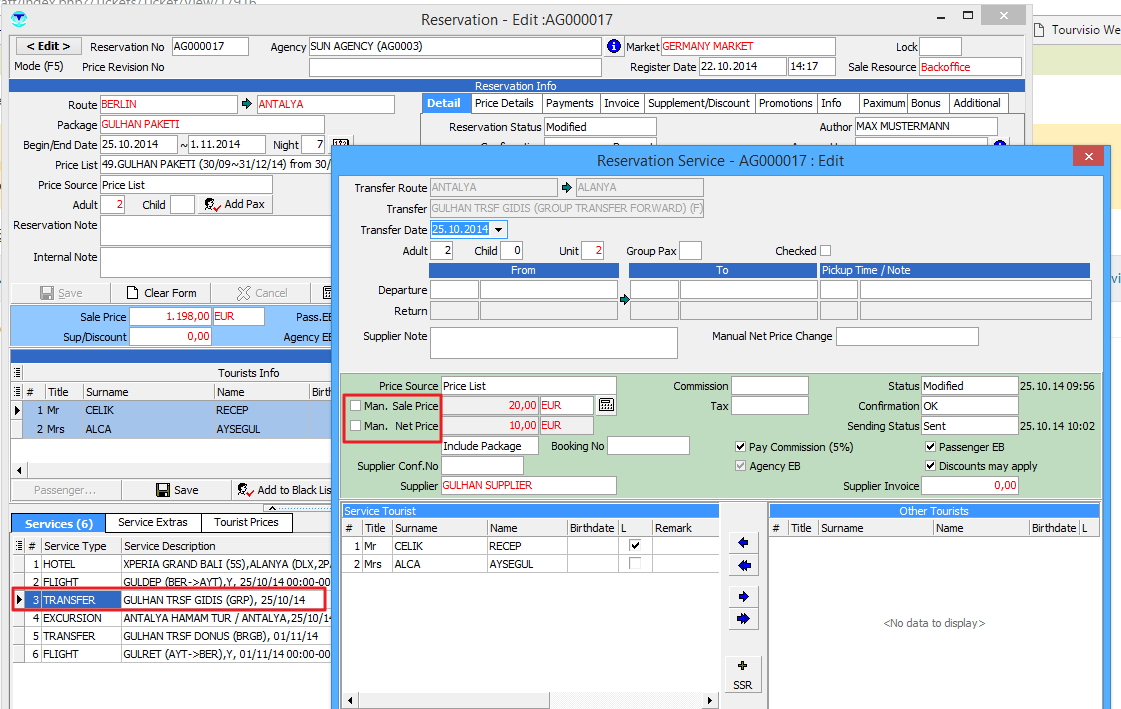Click the single left arrow tourist button
Viewport: 1121px width, 709px height.
pyautogui.click(x=743, y=543)
